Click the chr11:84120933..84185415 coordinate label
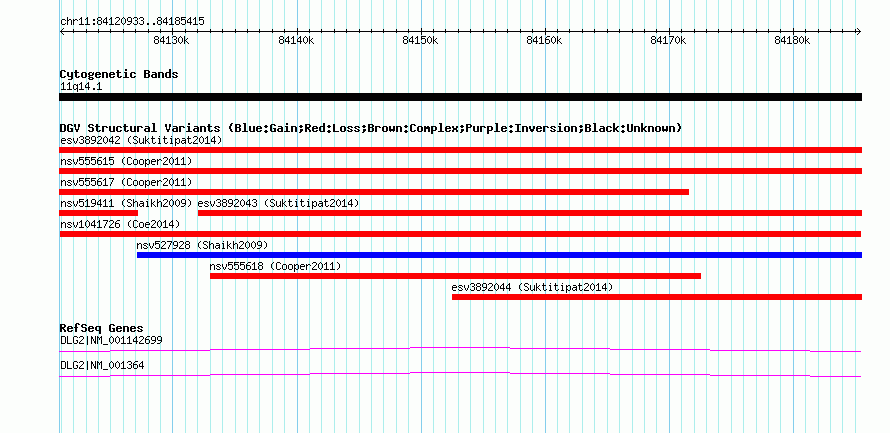Image resolution: width=890 pixels, height=433 pixels. [132, 22]
